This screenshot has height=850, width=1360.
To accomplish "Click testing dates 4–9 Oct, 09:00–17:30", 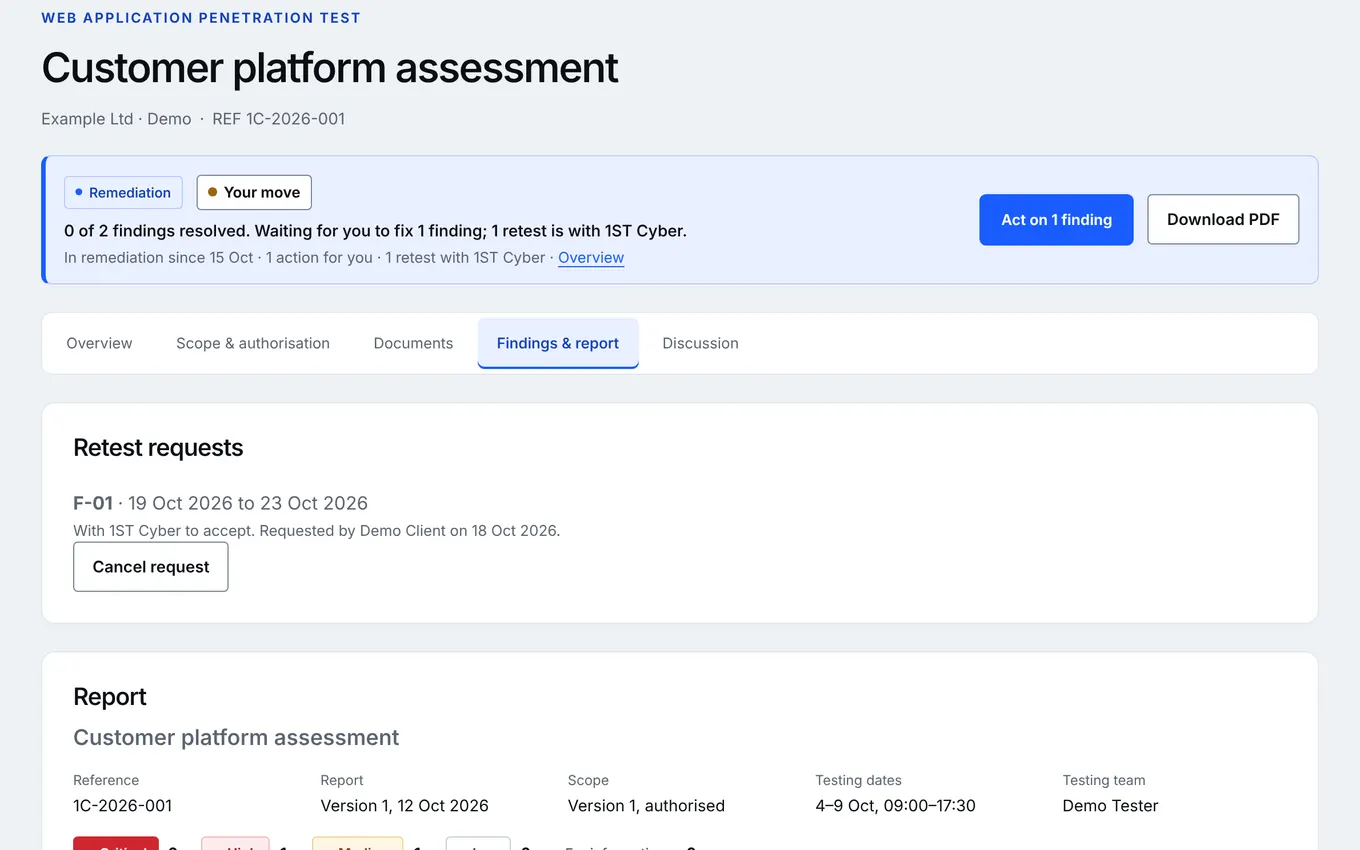I will pos(895,806).
